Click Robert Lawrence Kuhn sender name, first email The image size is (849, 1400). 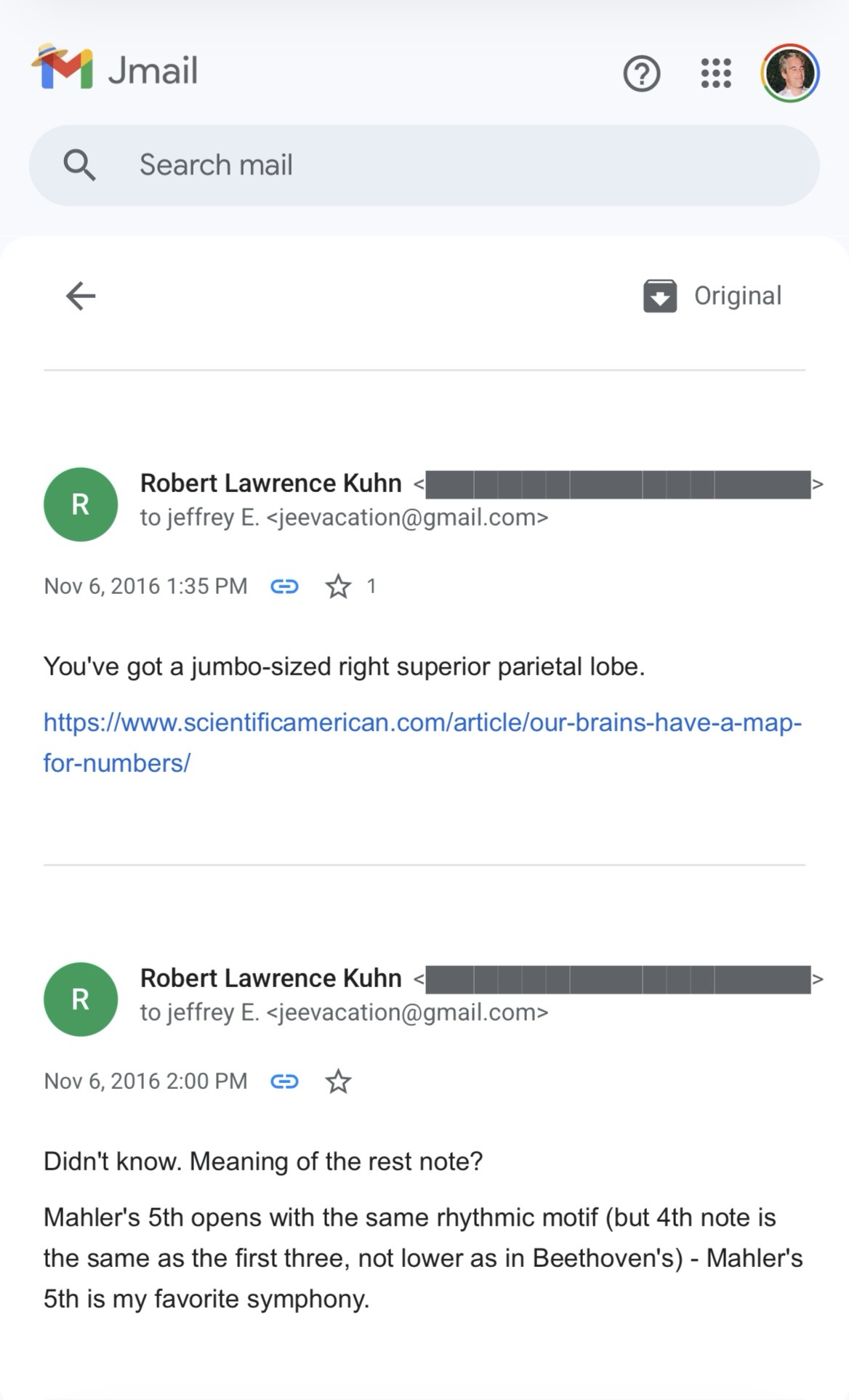click(270, 483)
